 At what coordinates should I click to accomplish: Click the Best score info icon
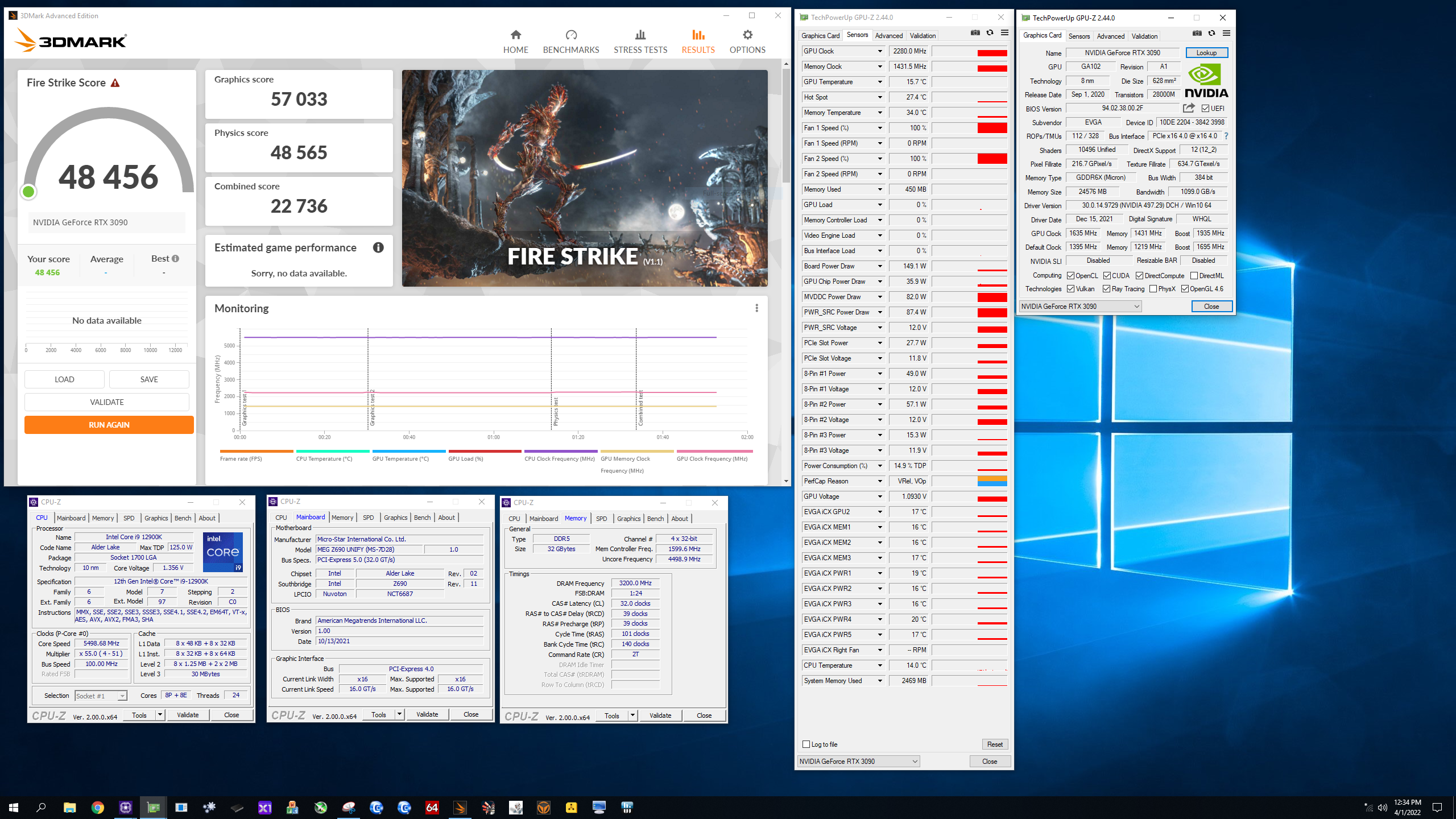coord(175,259)
